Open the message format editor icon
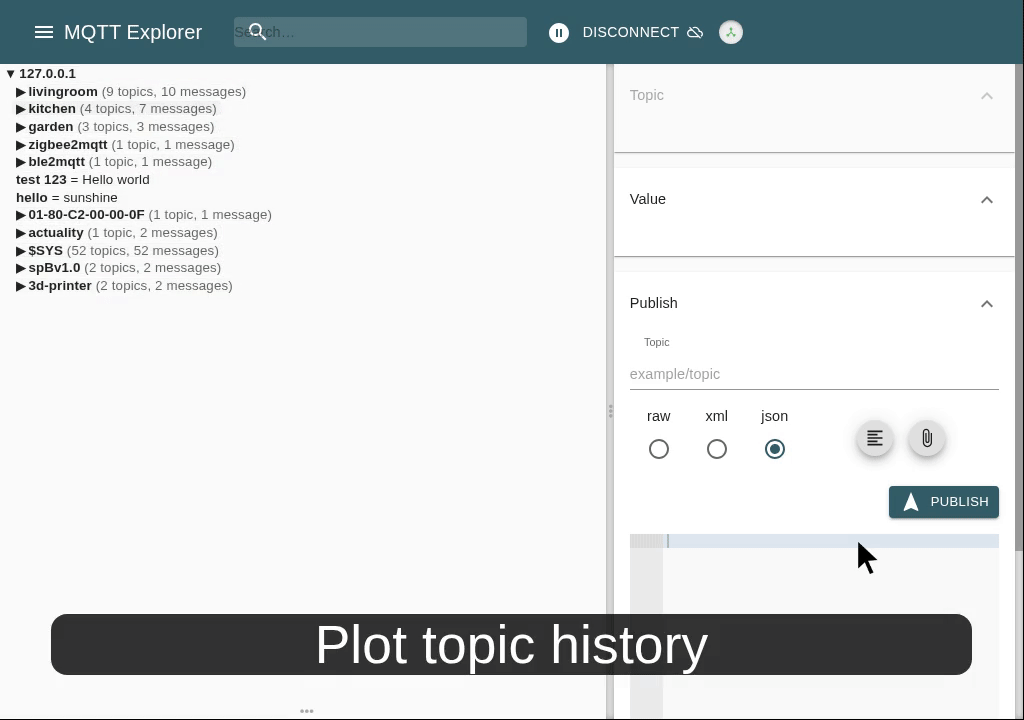 point(874,438)
